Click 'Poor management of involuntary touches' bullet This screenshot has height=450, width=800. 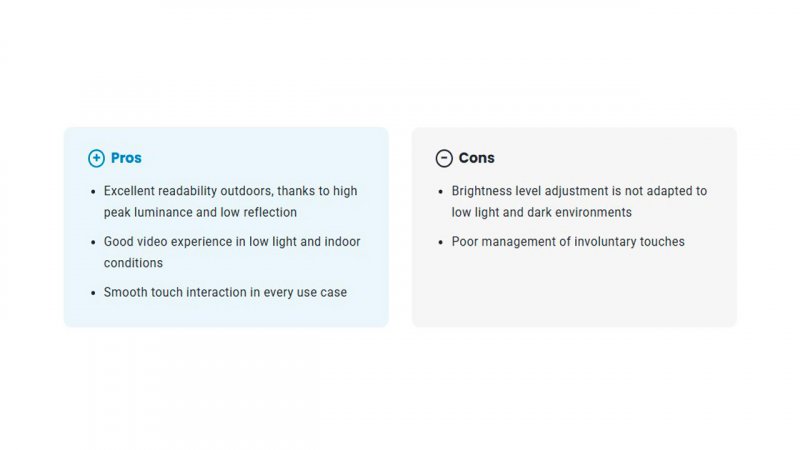tap(568, 241)
